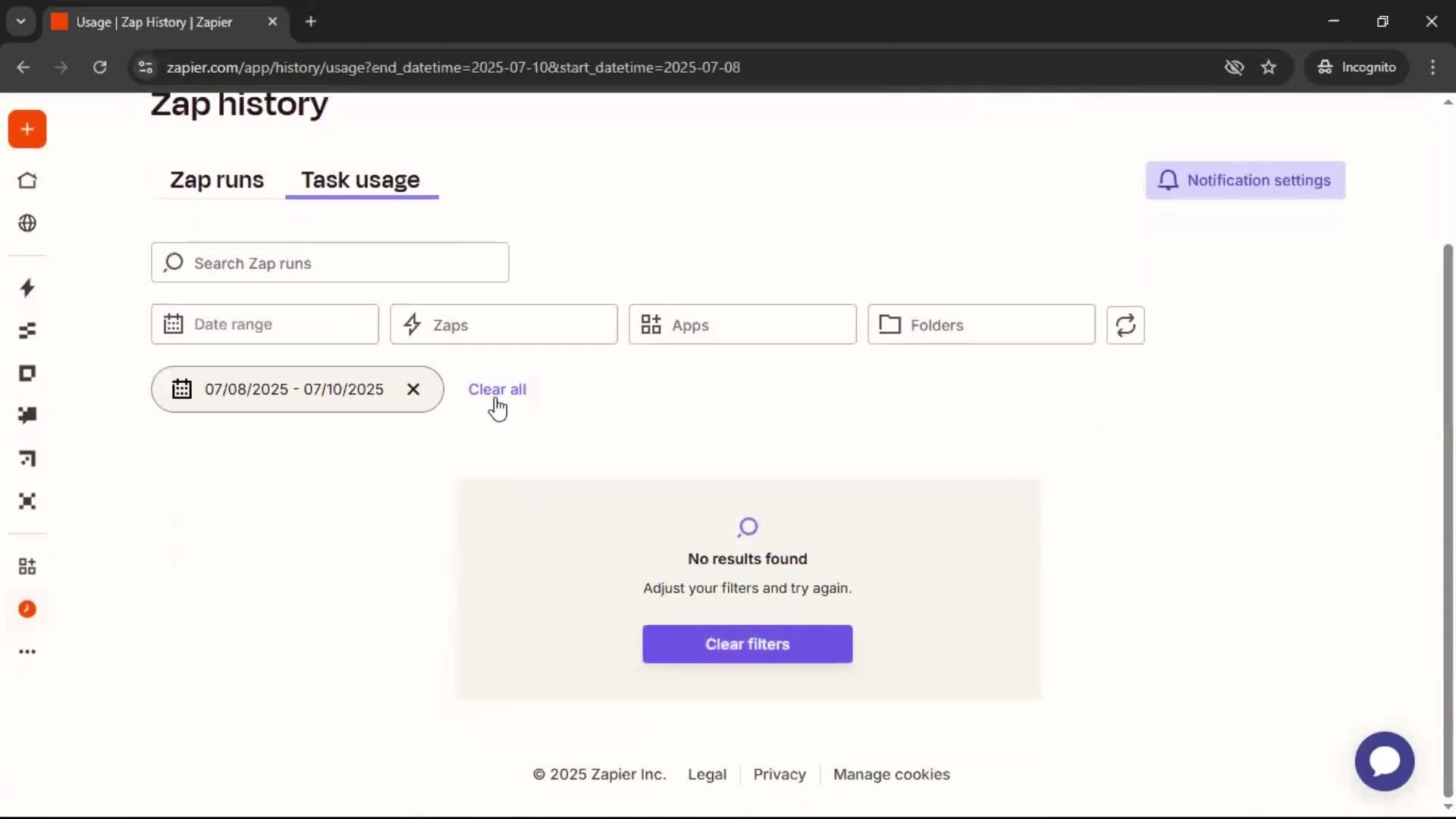Open the chat support bubble
The height and width of the screenshot is (819, 1456).
point(1385,761)
